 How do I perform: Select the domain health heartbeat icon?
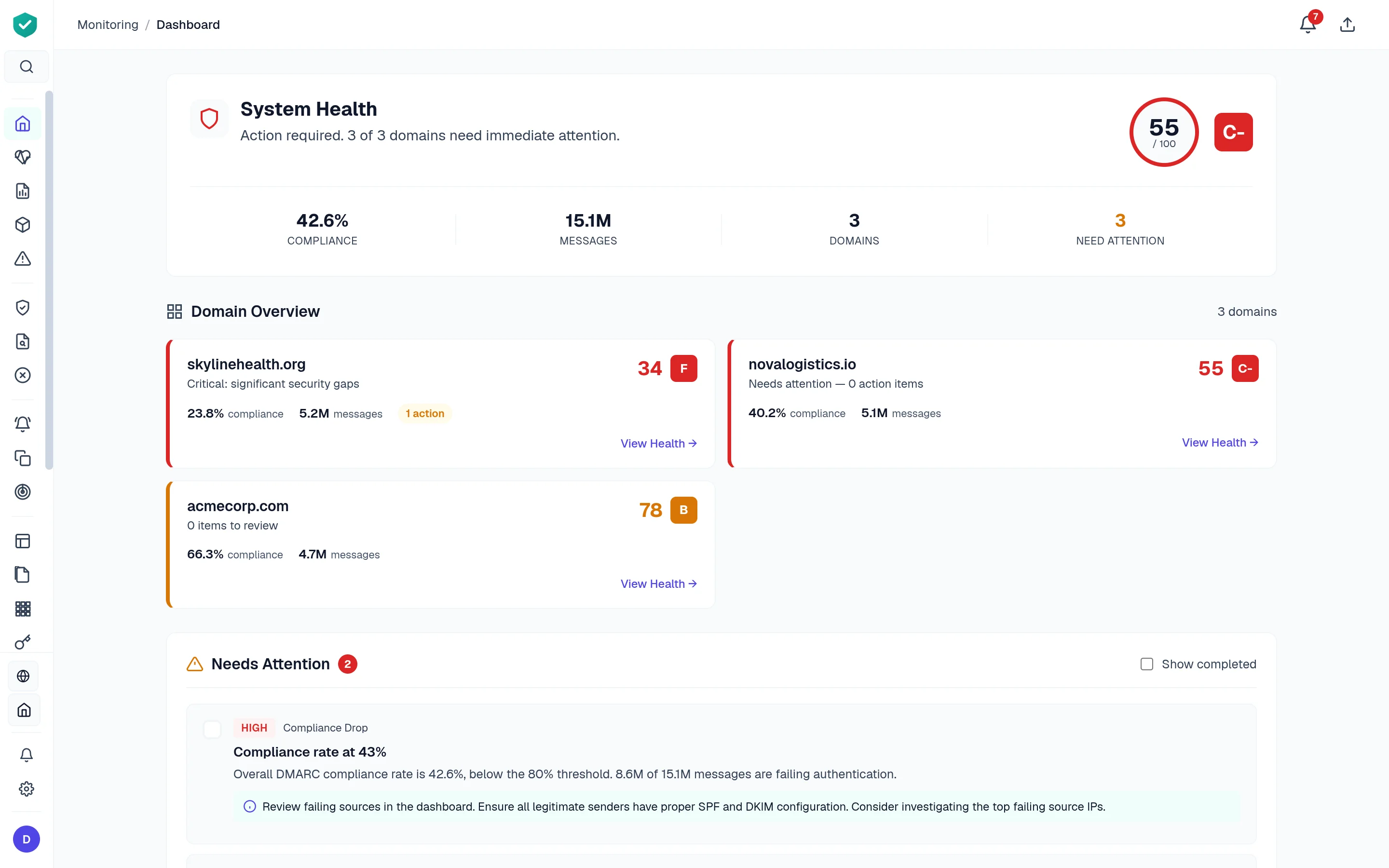[x=23, y=157]
